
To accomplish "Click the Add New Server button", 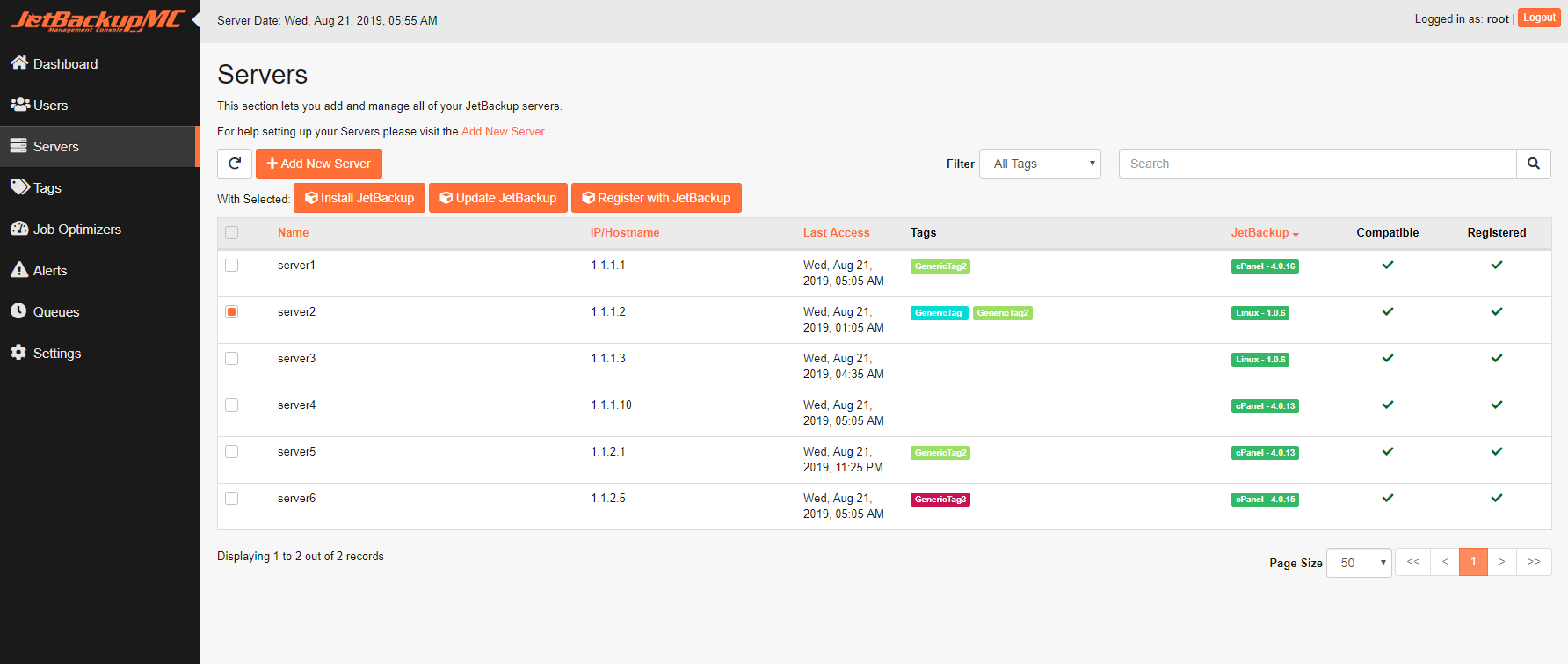I will [x=319, y=164].
